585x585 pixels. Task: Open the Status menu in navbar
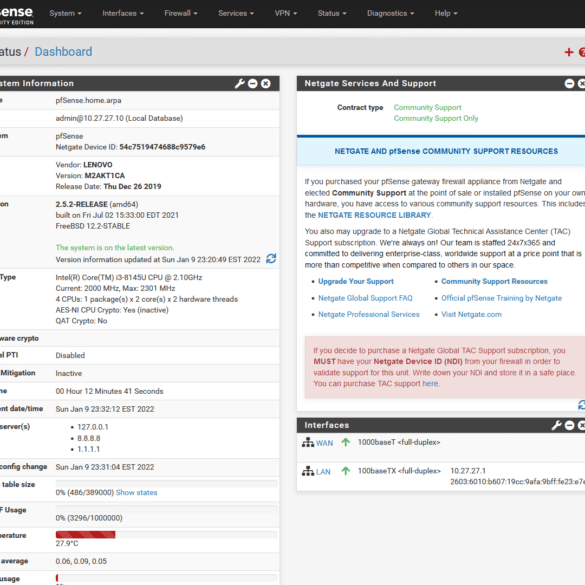(x=332, y=13)
